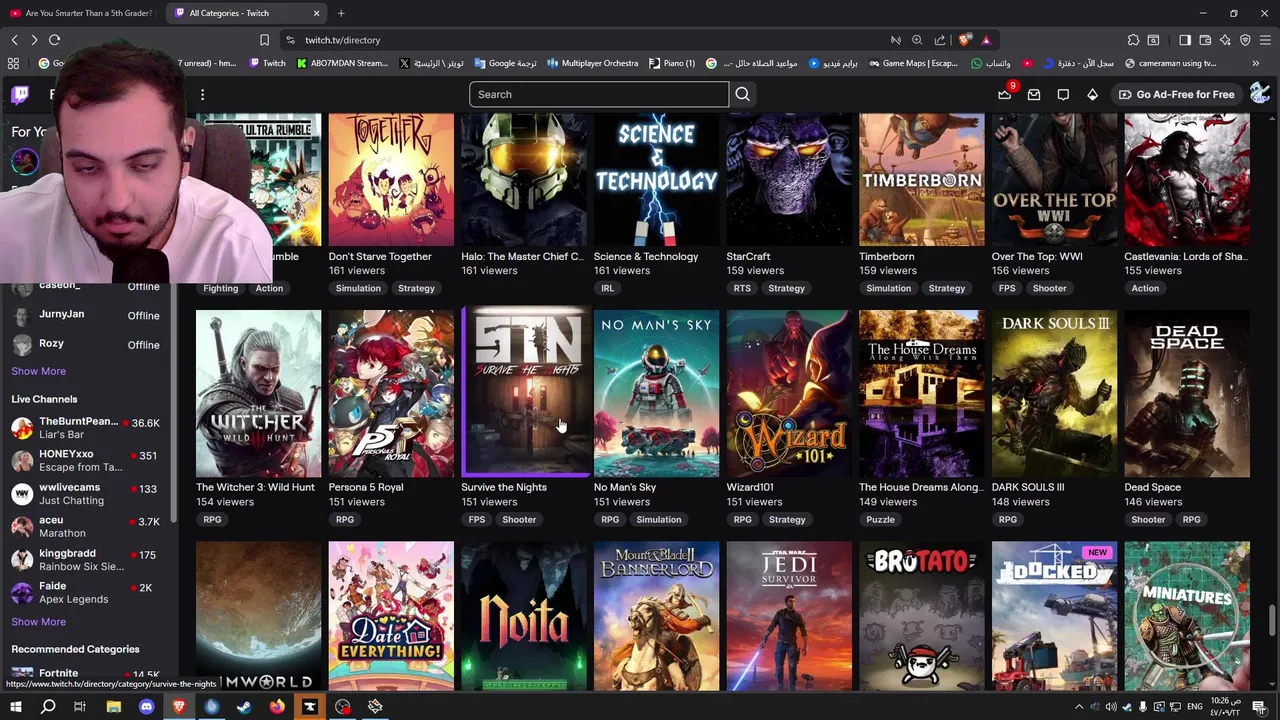Click Go Ad-Free for Free button
This screenshot has width=1280, height=720.
[x=1177, y=94]
